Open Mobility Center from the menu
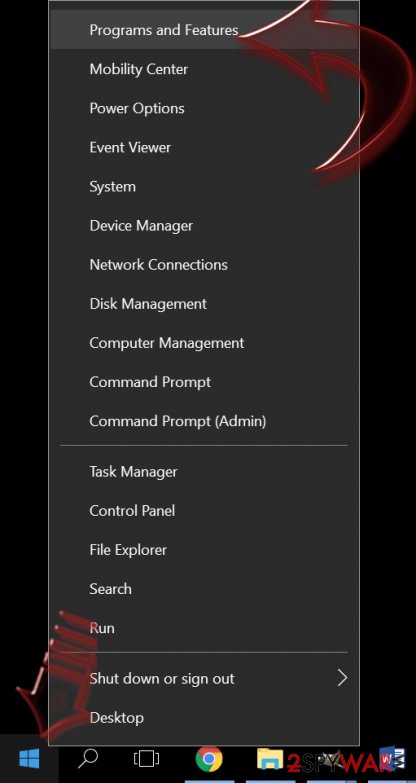 click(x=204, y=69)
